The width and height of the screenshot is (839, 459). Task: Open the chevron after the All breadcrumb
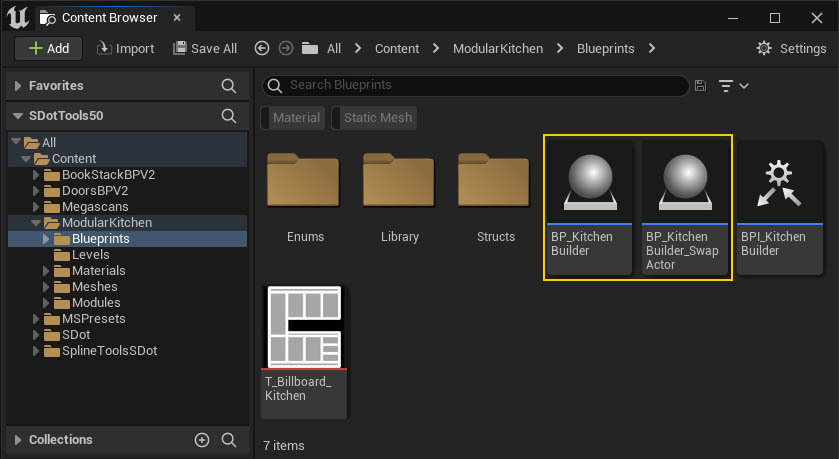pos(358,48)
